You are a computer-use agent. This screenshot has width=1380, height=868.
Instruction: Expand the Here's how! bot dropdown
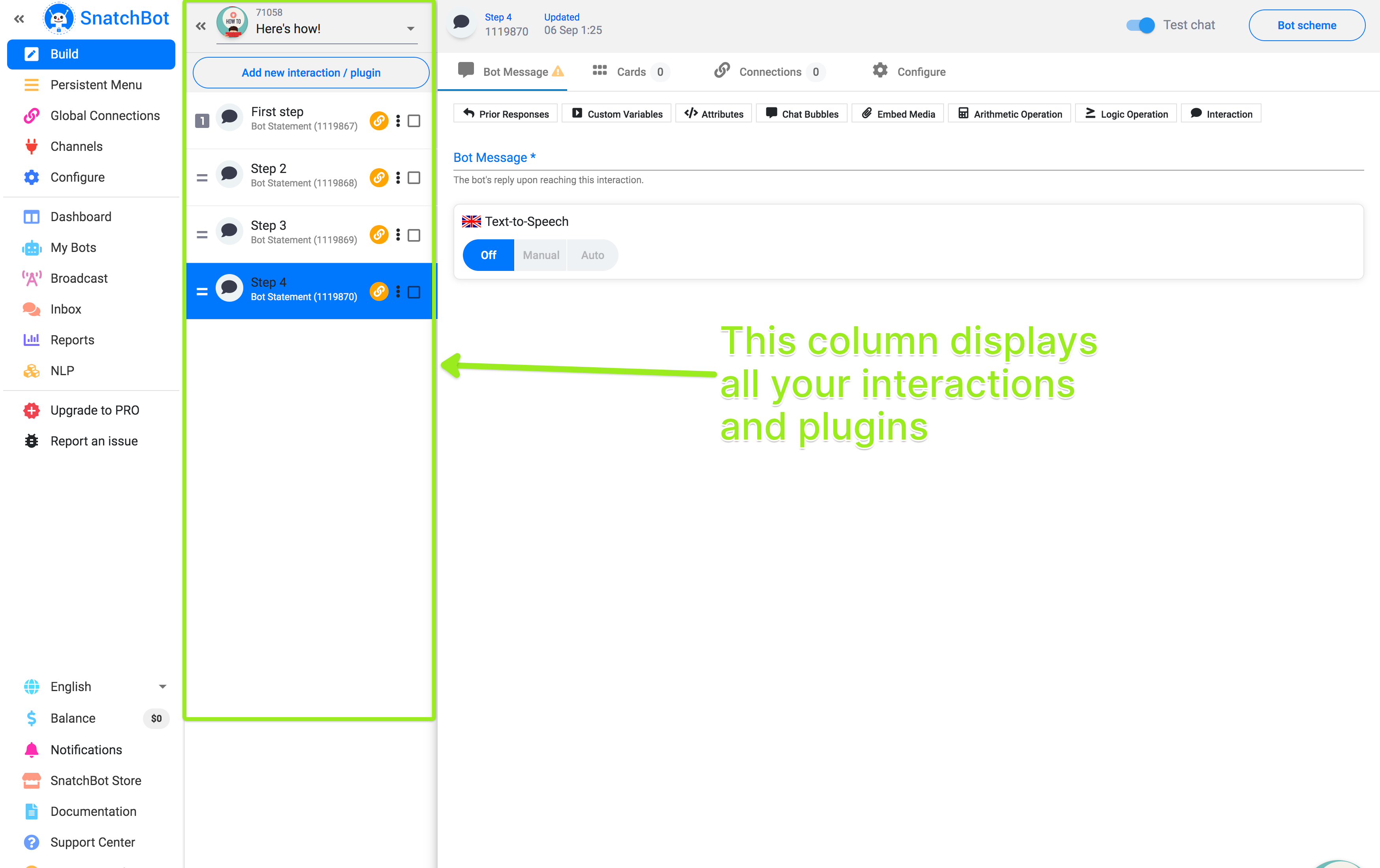click(x=410, y=29)
